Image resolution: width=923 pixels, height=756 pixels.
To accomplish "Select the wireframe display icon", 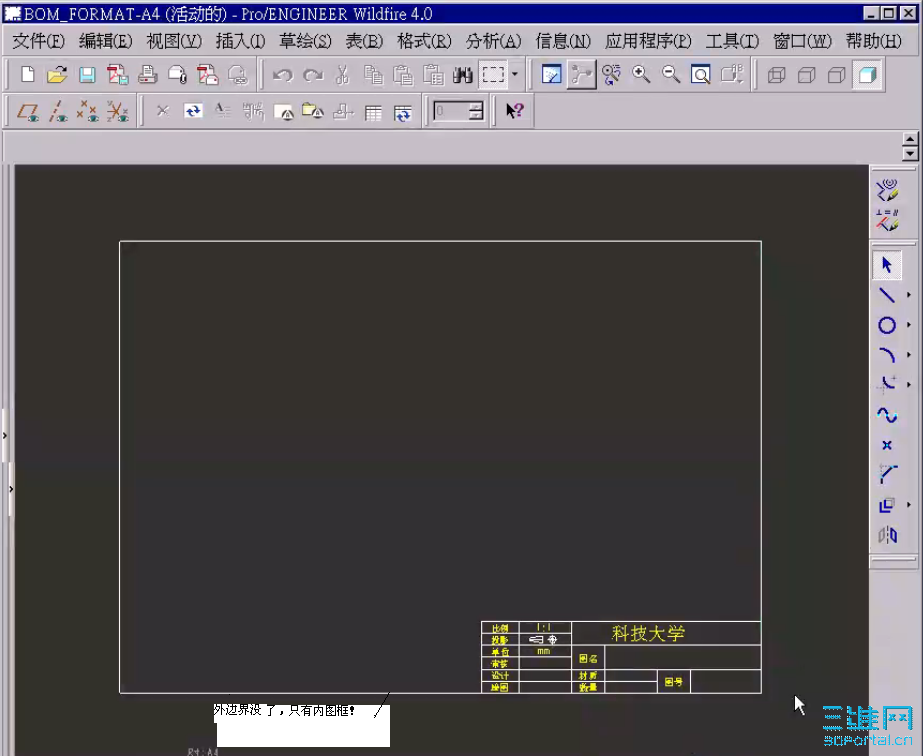I will [x=776, y=75].
